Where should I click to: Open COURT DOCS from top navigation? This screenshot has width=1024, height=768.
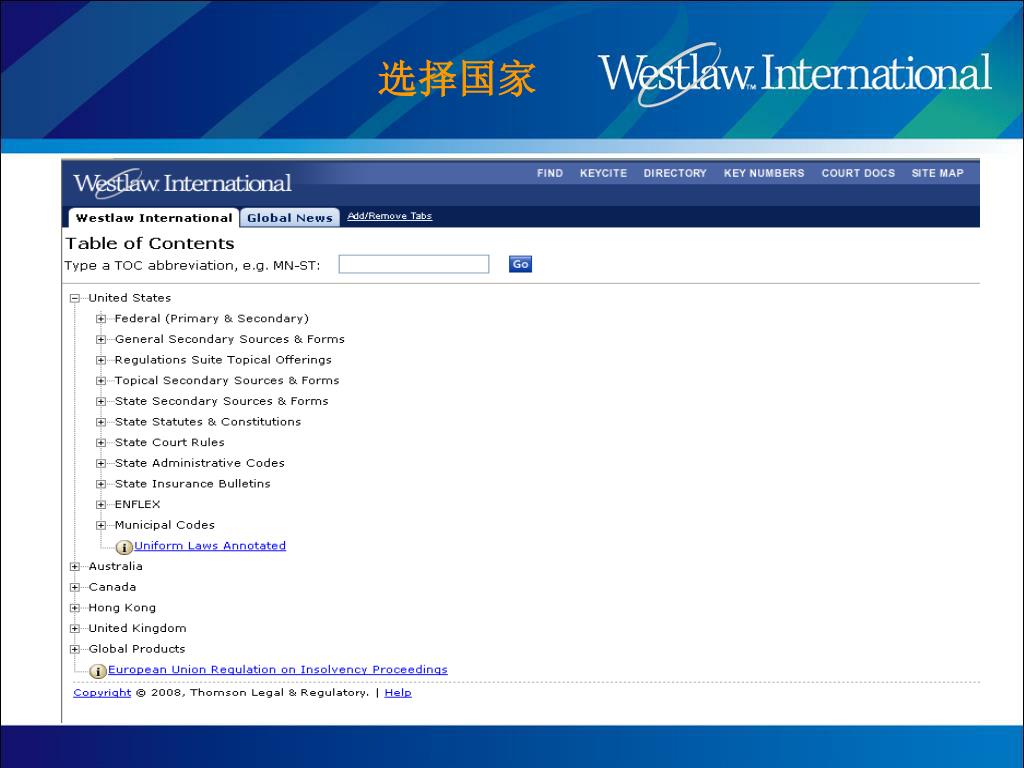point(858,173)
